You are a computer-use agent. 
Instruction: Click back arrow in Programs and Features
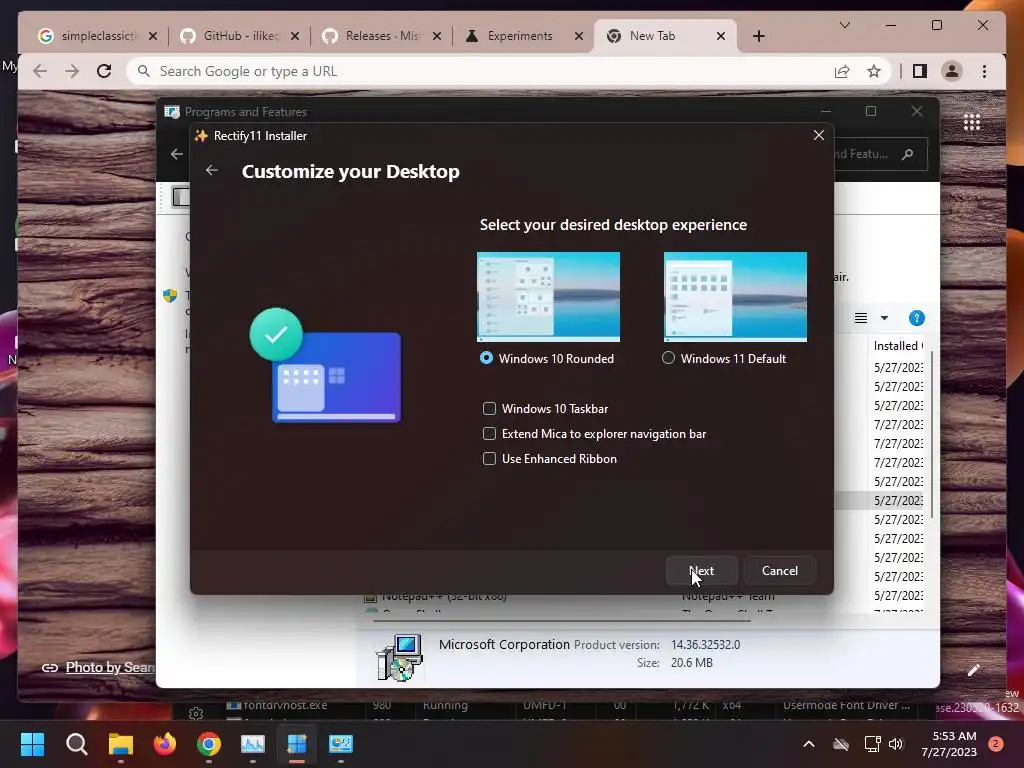176,154
